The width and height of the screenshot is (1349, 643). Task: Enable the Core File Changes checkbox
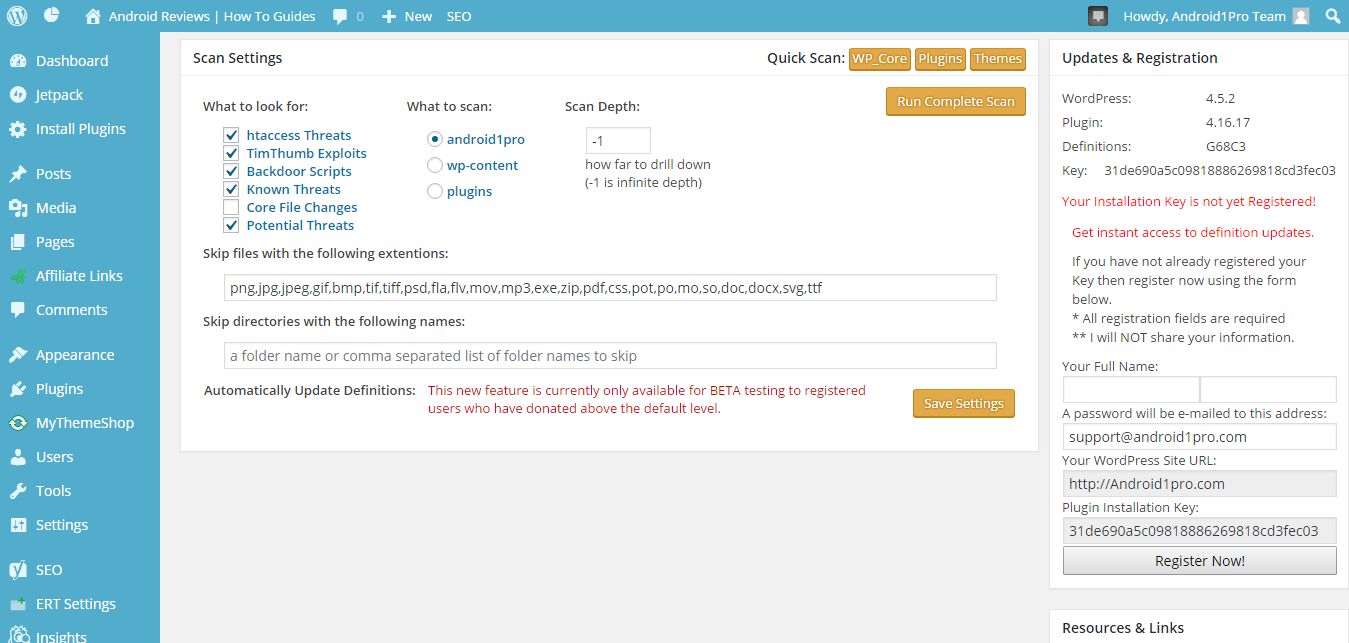[231, 207]
